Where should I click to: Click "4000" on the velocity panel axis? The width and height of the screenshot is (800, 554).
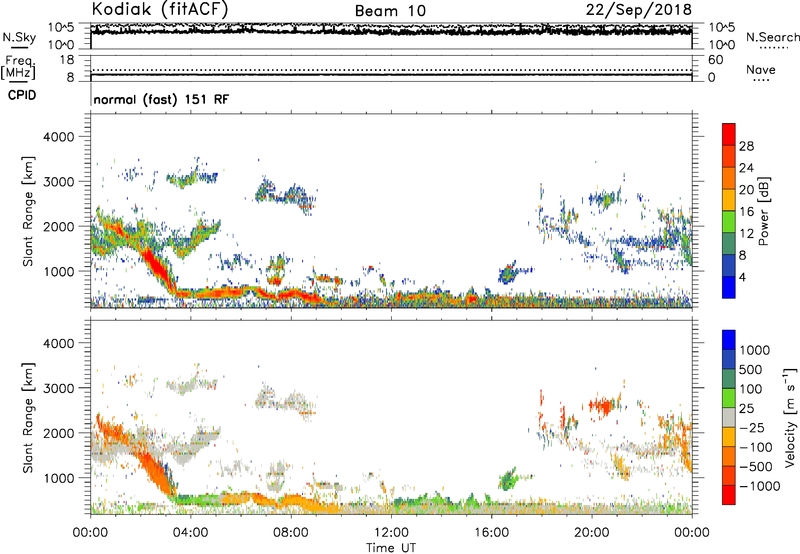click(x=59, y=343)
